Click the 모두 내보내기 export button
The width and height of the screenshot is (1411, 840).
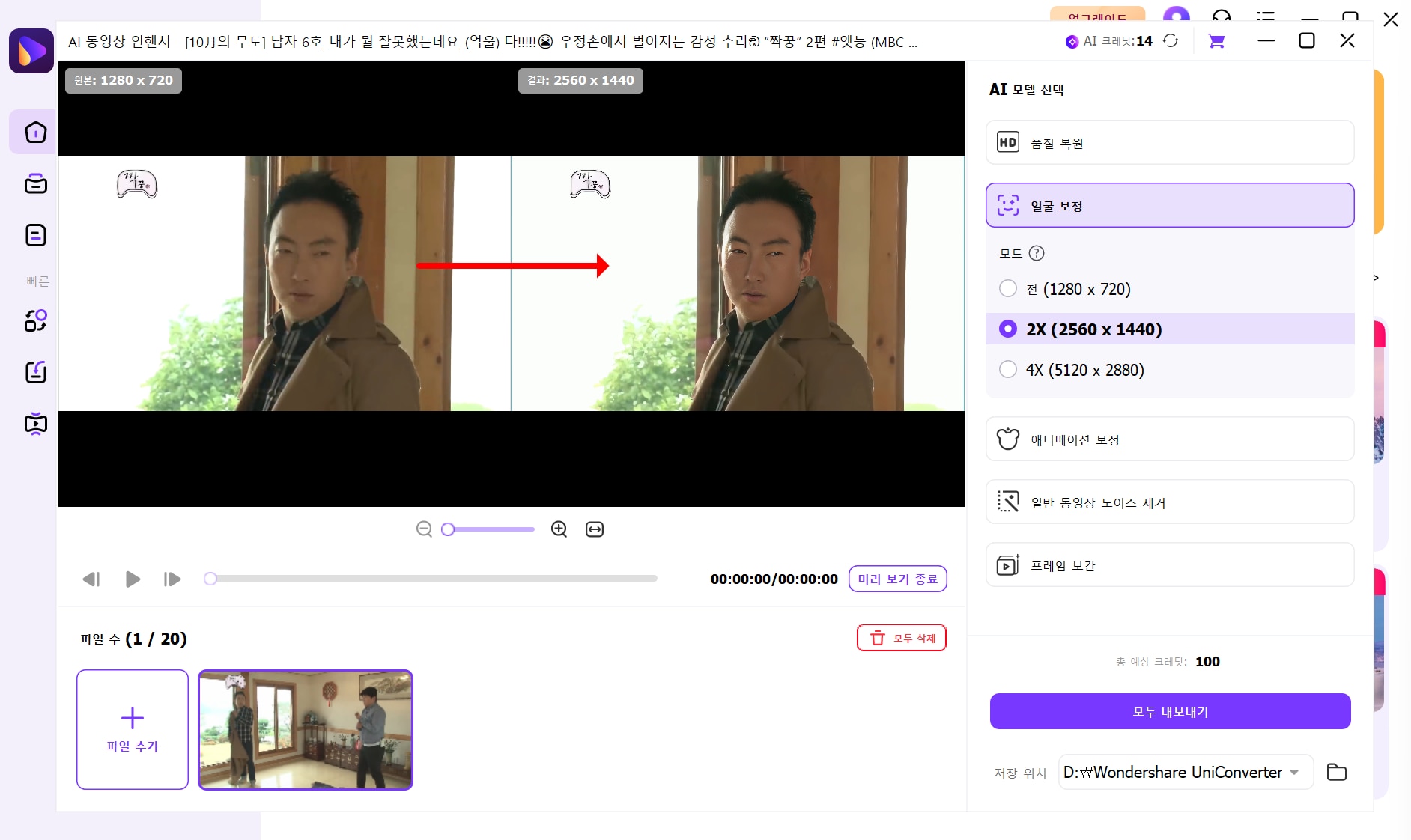(1169, 711)
